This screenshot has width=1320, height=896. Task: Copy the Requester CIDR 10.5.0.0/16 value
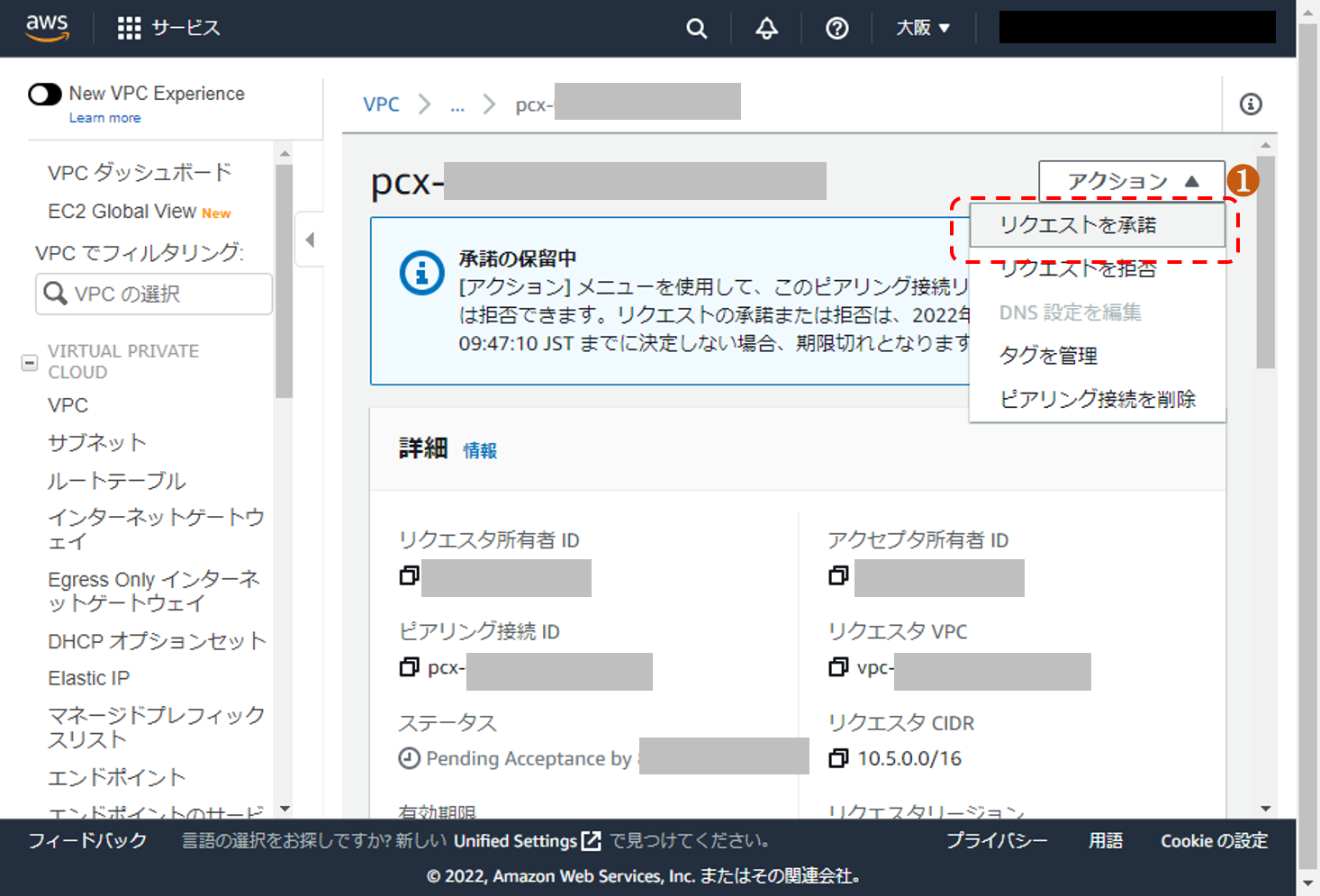838,758
